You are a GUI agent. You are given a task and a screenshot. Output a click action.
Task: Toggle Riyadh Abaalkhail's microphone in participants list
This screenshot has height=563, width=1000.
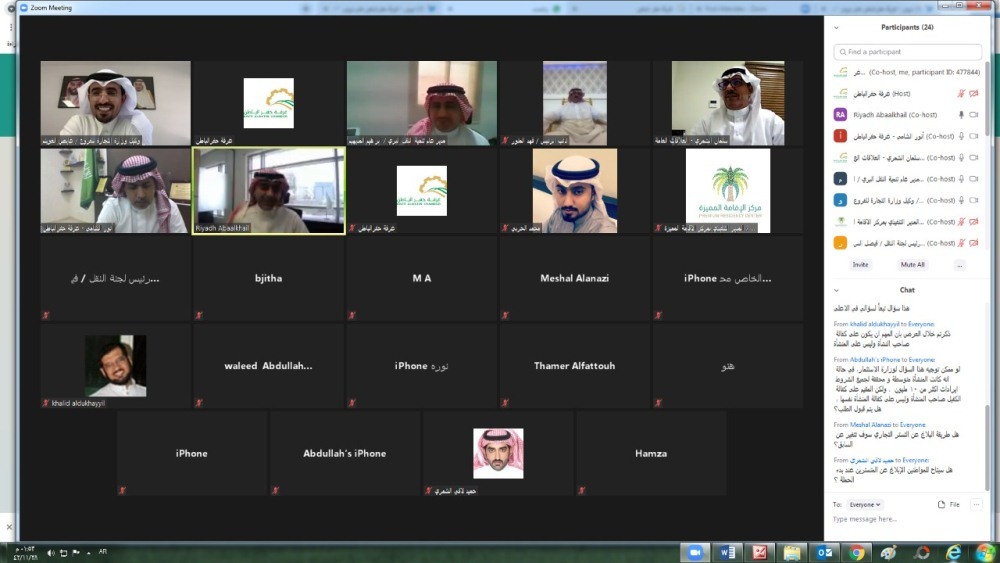pos(961,114)
